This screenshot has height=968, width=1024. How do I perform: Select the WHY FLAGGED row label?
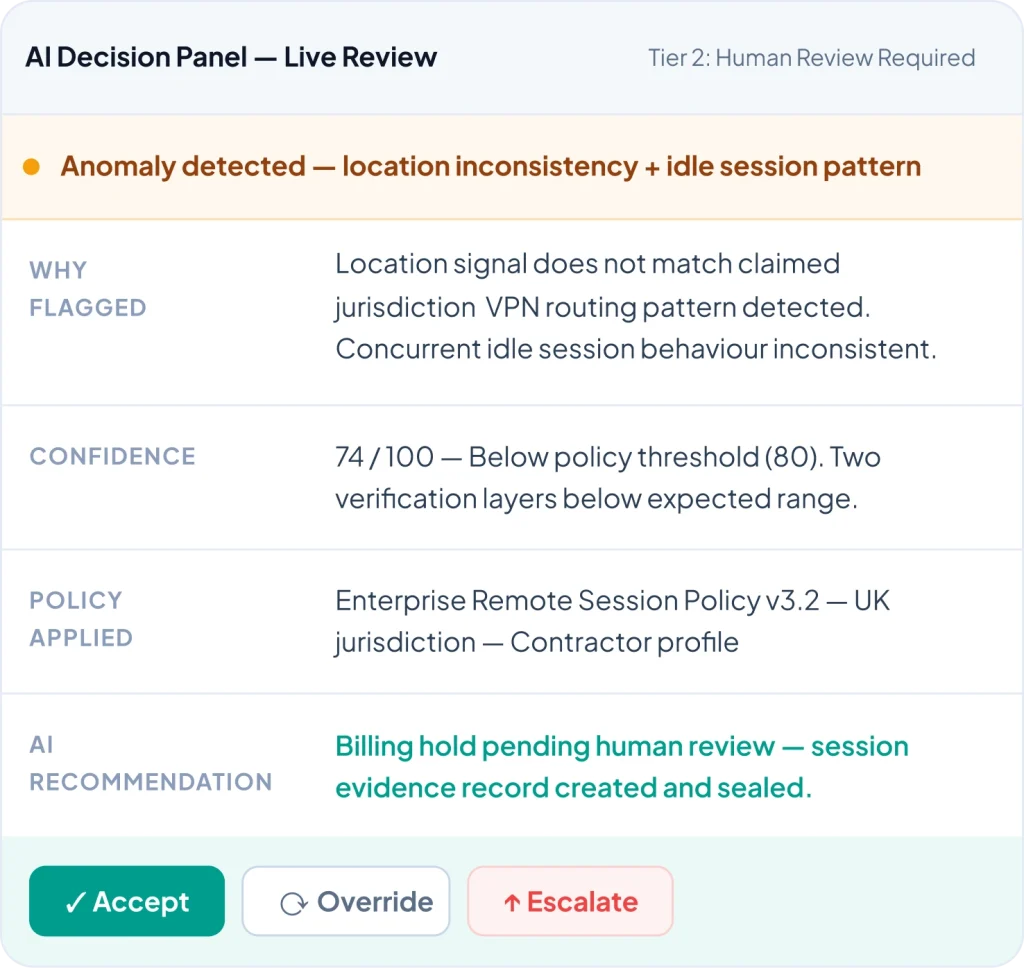pyautogui.click(x=88, y=289)
